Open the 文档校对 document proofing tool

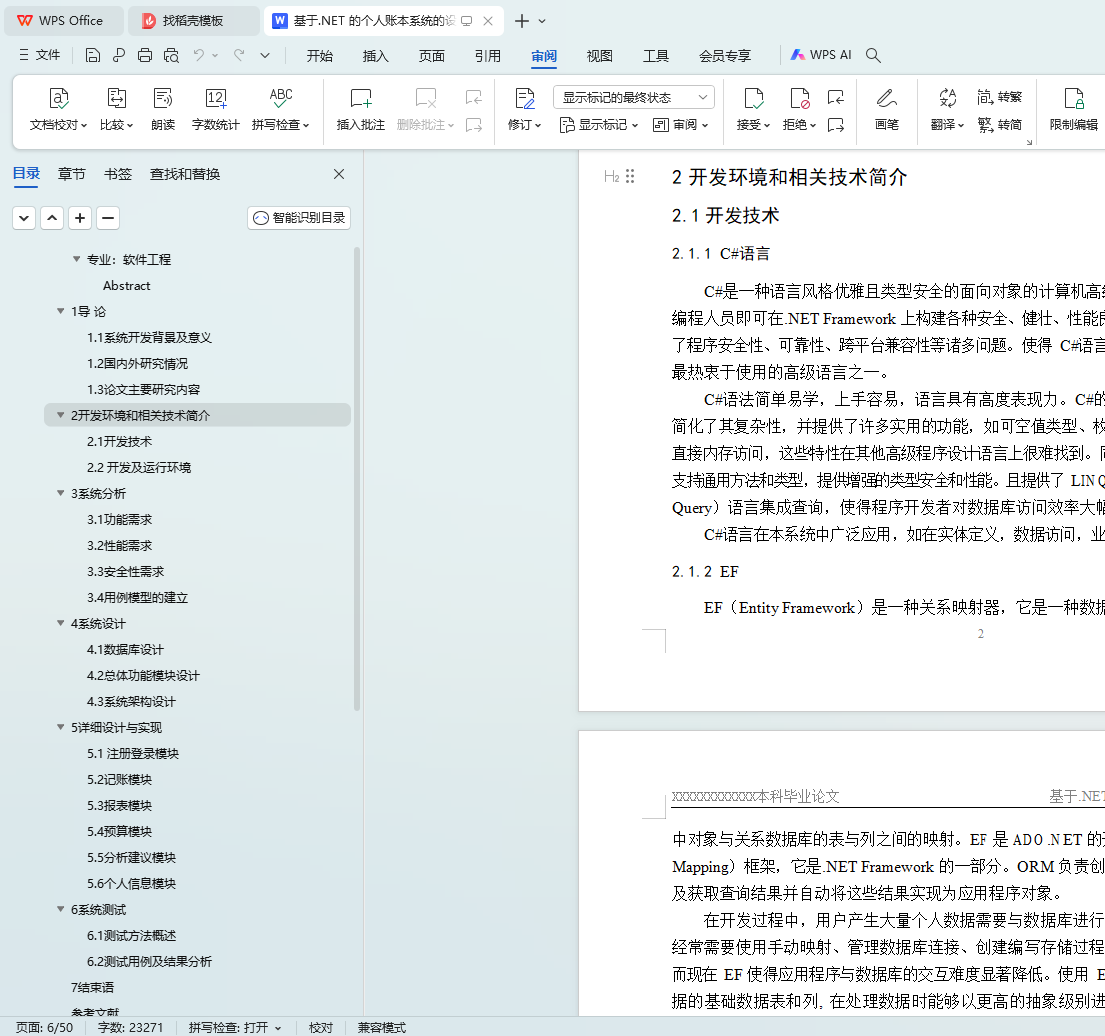58,109
